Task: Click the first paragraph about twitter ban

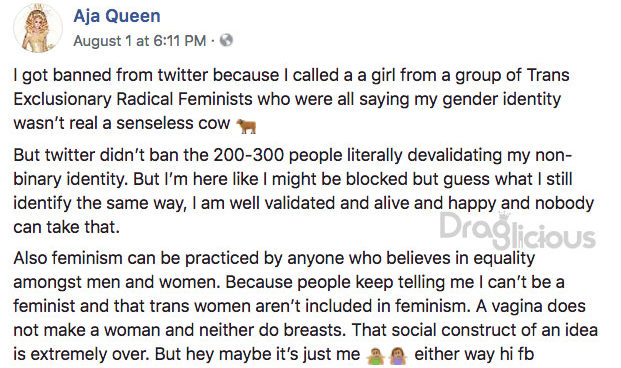Action: coord(291,99)
